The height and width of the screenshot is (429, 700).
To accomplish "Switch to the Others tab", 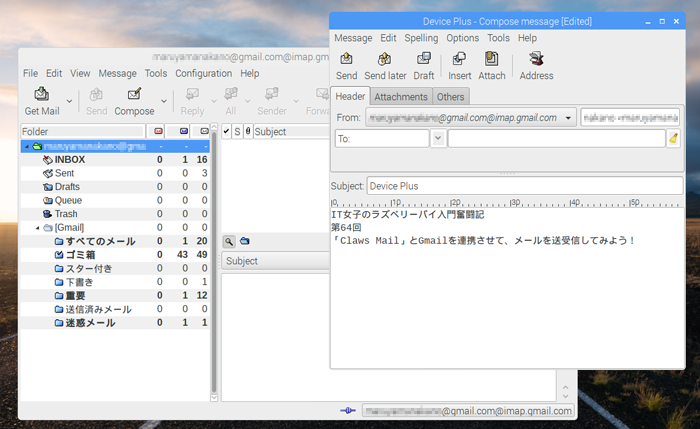I will pos(450,97).
